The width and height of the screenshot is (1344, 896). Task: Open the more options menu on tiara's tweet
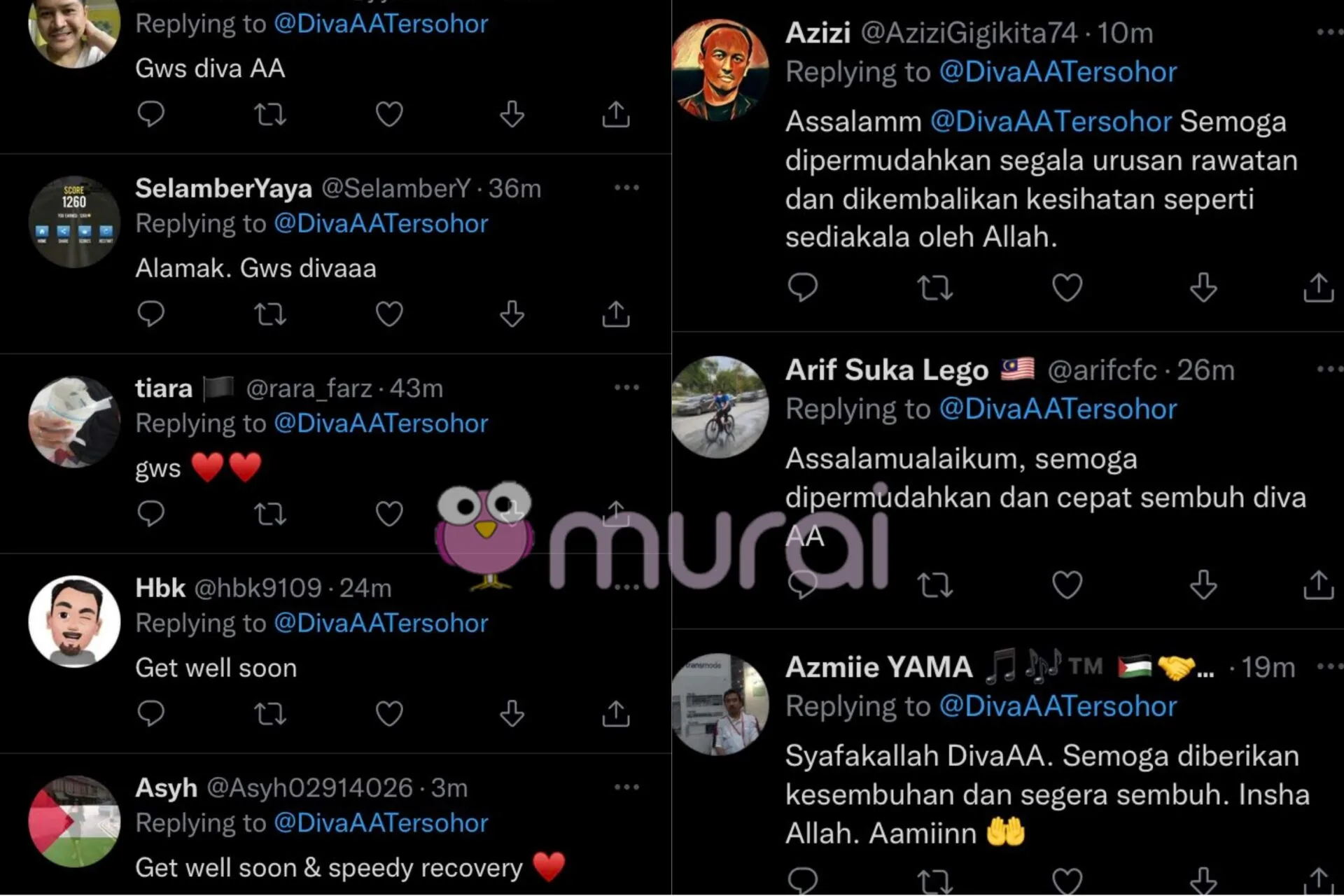626,387
